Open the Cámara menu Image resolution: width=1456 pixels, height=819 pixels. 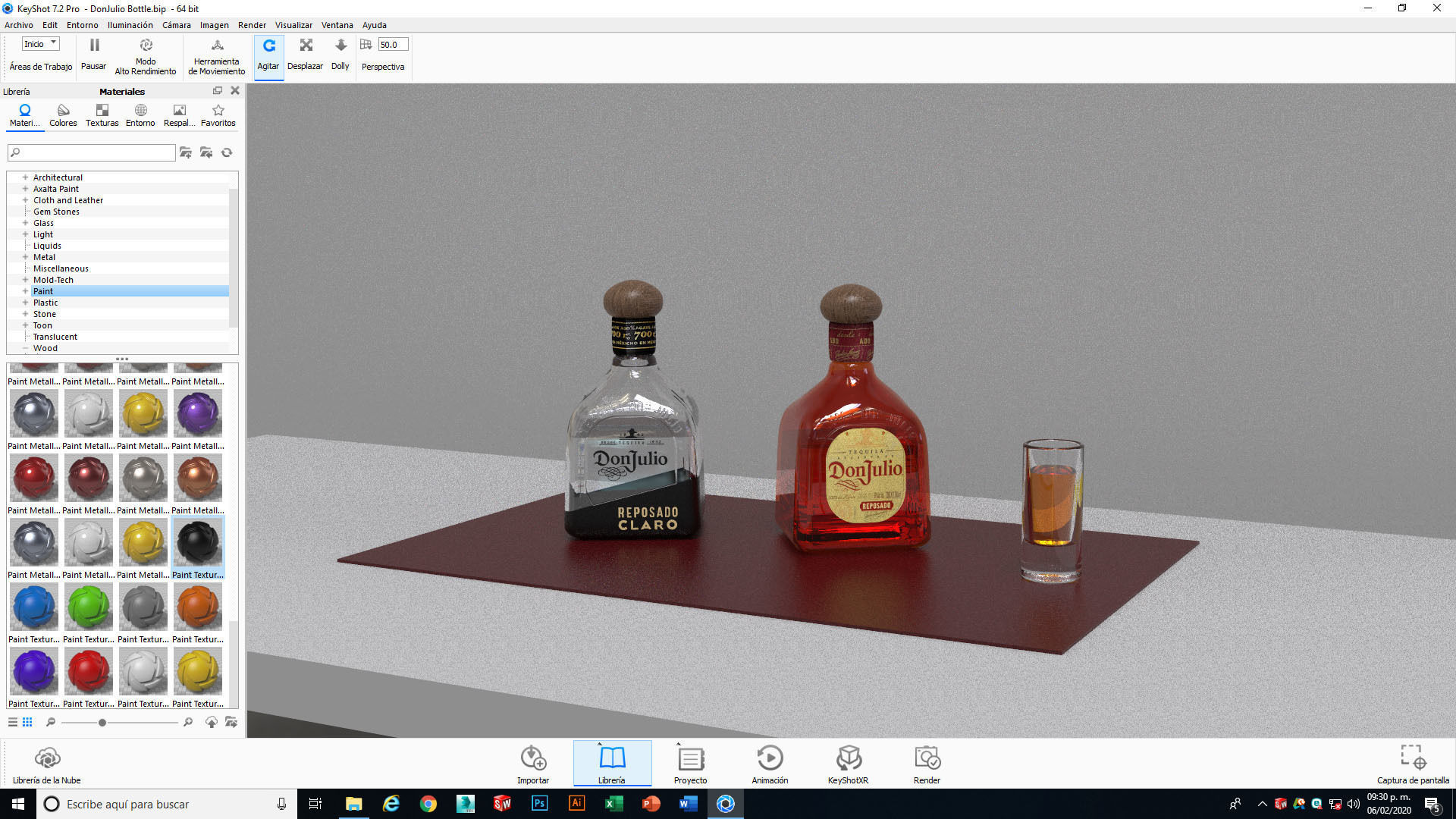[177, 25]
